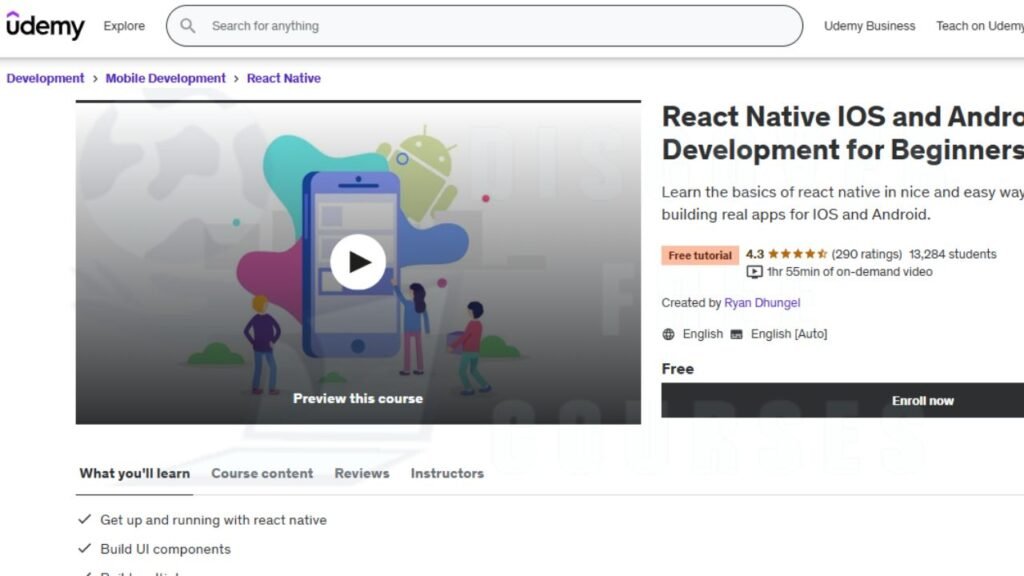Click the 13,284 students text
This screenshot has height=576, width=1024.
(953, 254)
